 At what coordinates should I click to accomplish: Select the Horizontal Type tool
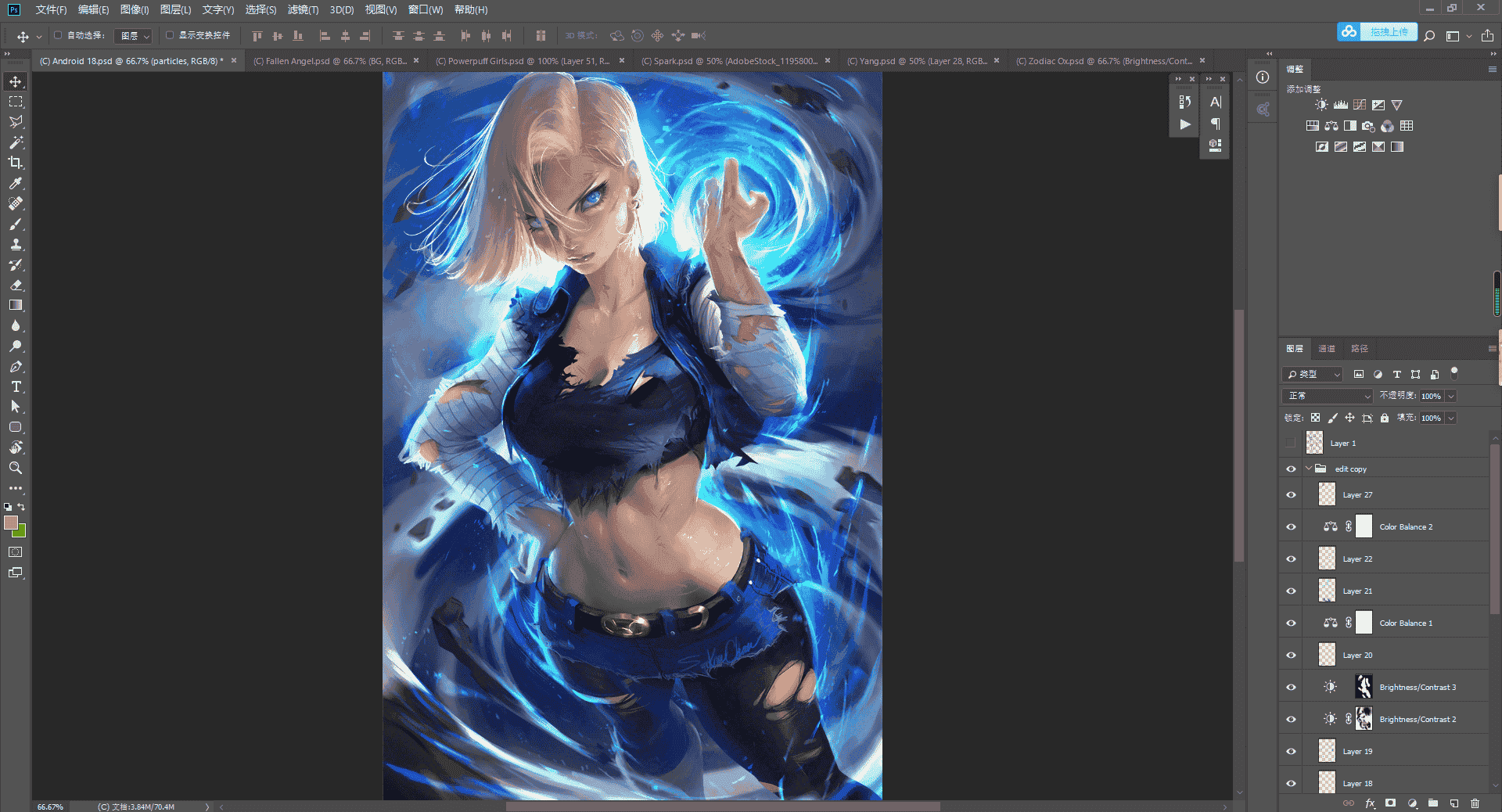[16, 386]
